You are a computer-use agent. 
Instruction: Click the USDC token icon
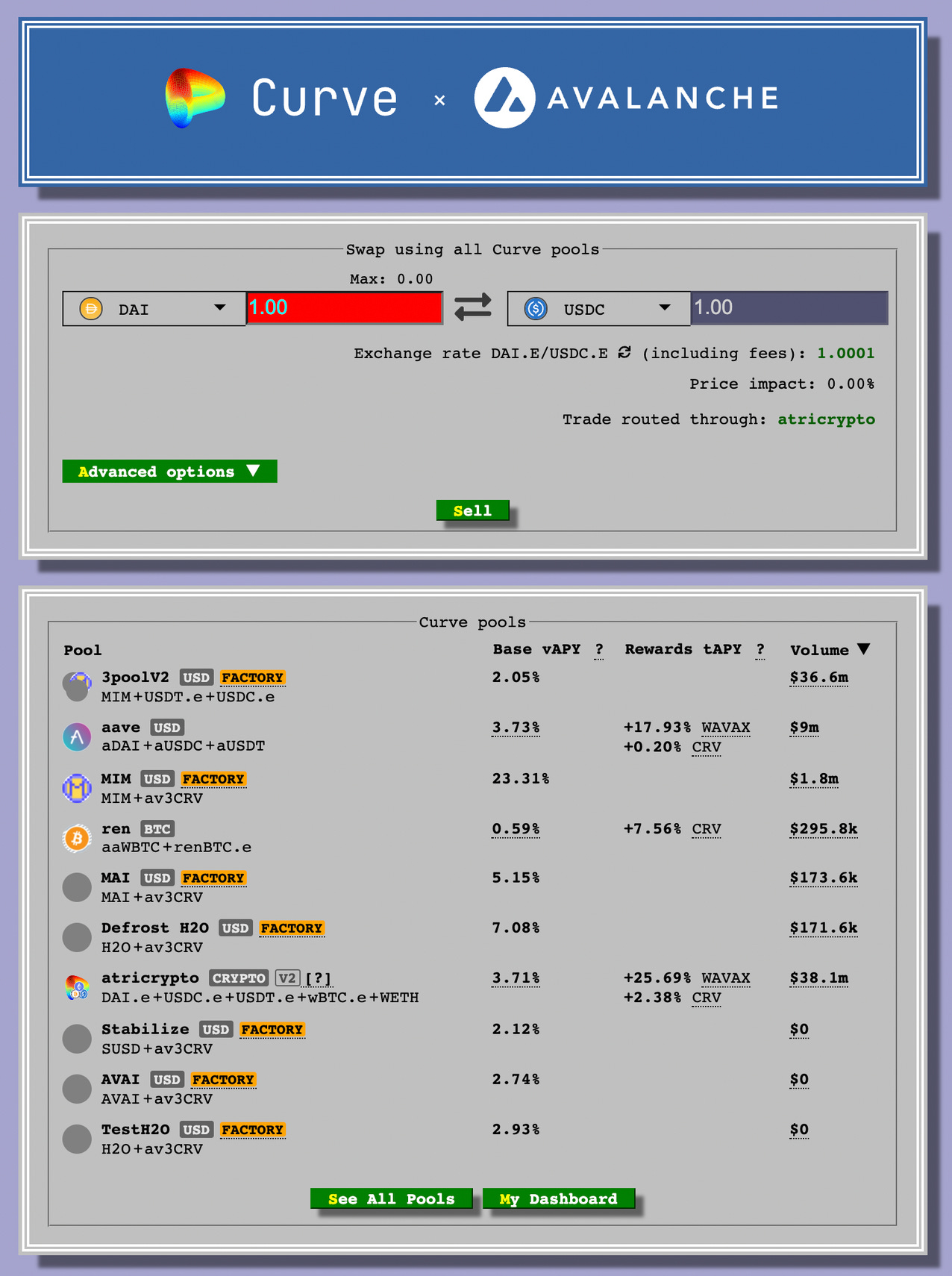pos(536,309)
